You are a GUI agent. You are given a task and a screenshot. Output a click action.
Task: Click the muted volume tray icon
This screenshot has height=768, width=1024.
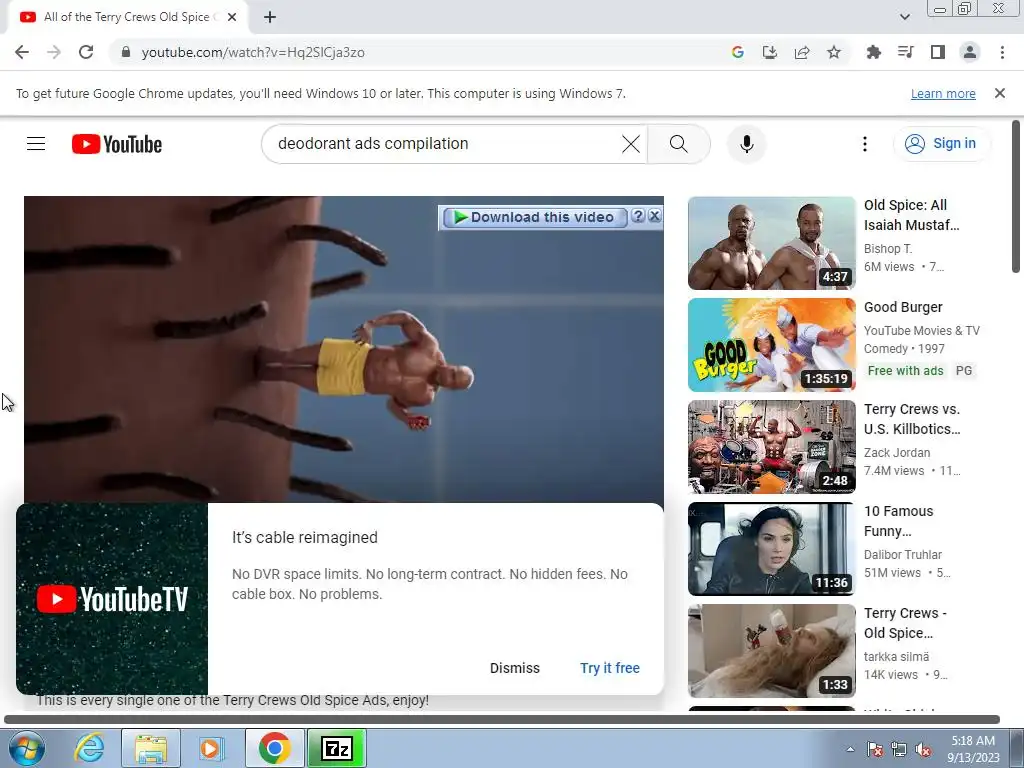(923, 749)
